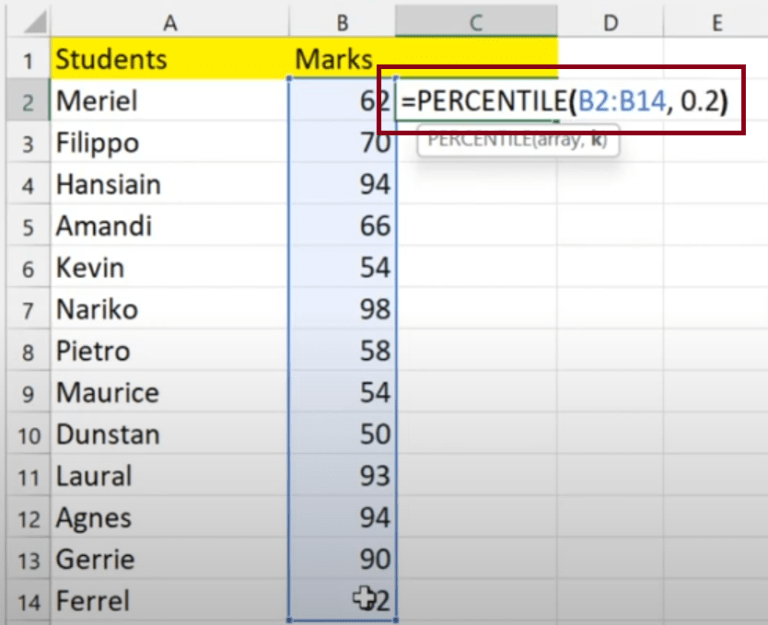Click Meriel's mark 62
The height and width of the screenshot is (625, 768).
click(342, 100)
